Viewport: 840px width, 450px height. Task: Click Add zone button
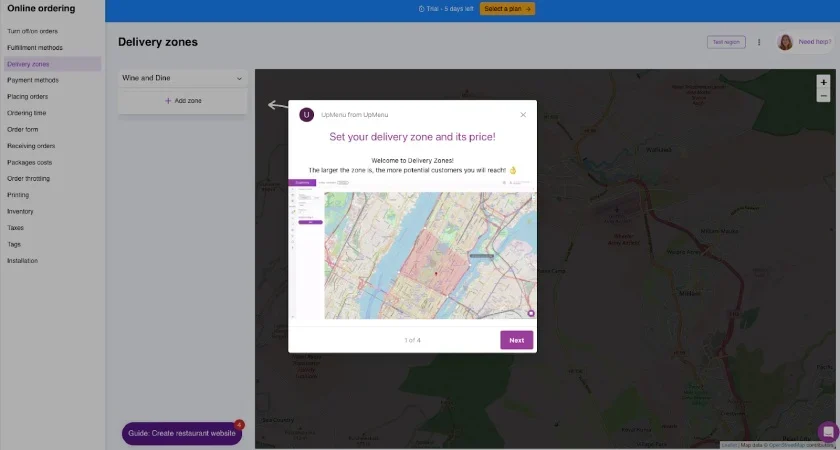click(183, 101)
